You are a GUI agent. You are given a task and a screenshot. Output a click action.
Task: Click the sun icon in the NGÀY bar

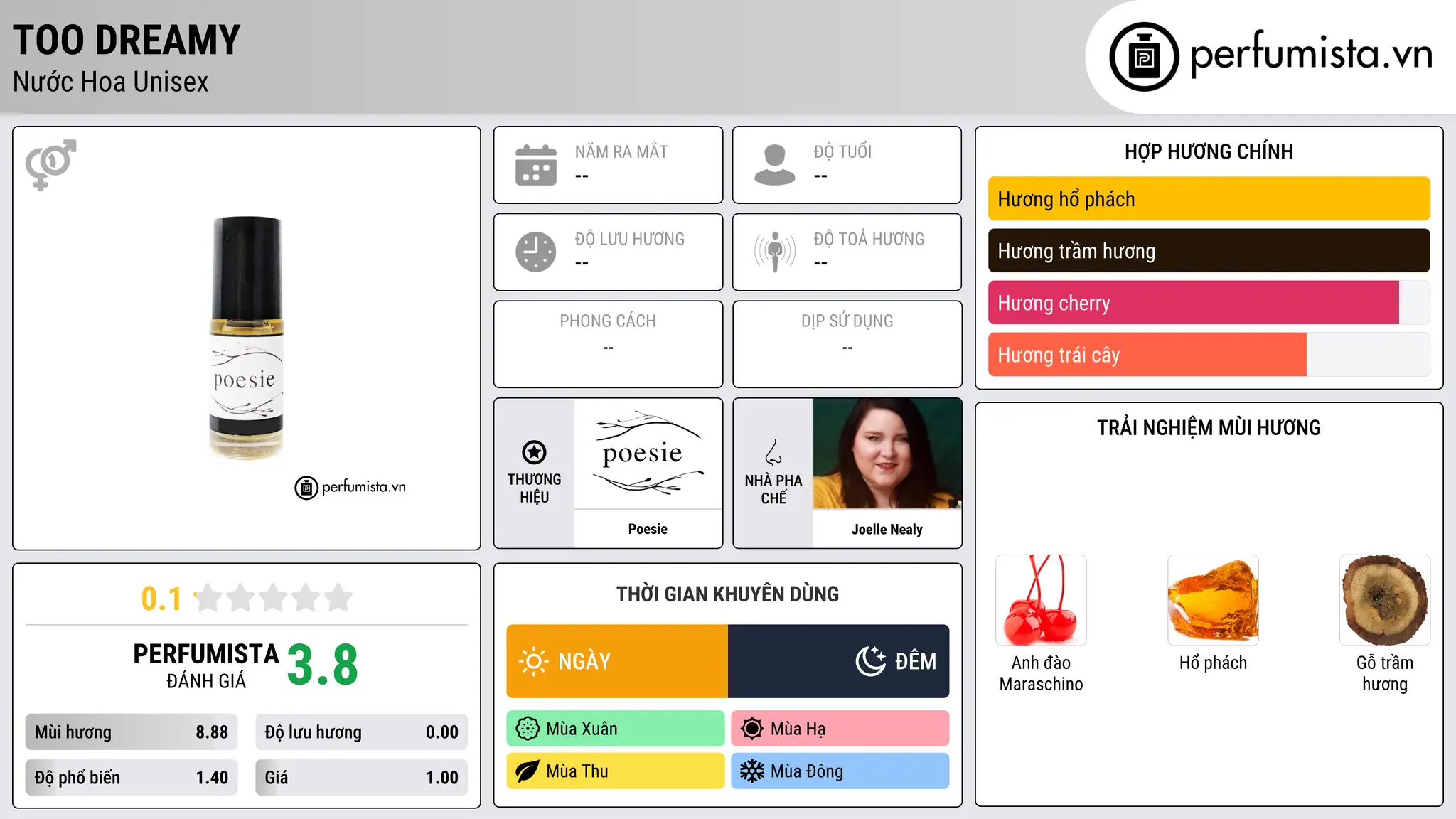[x=533, y=661]
